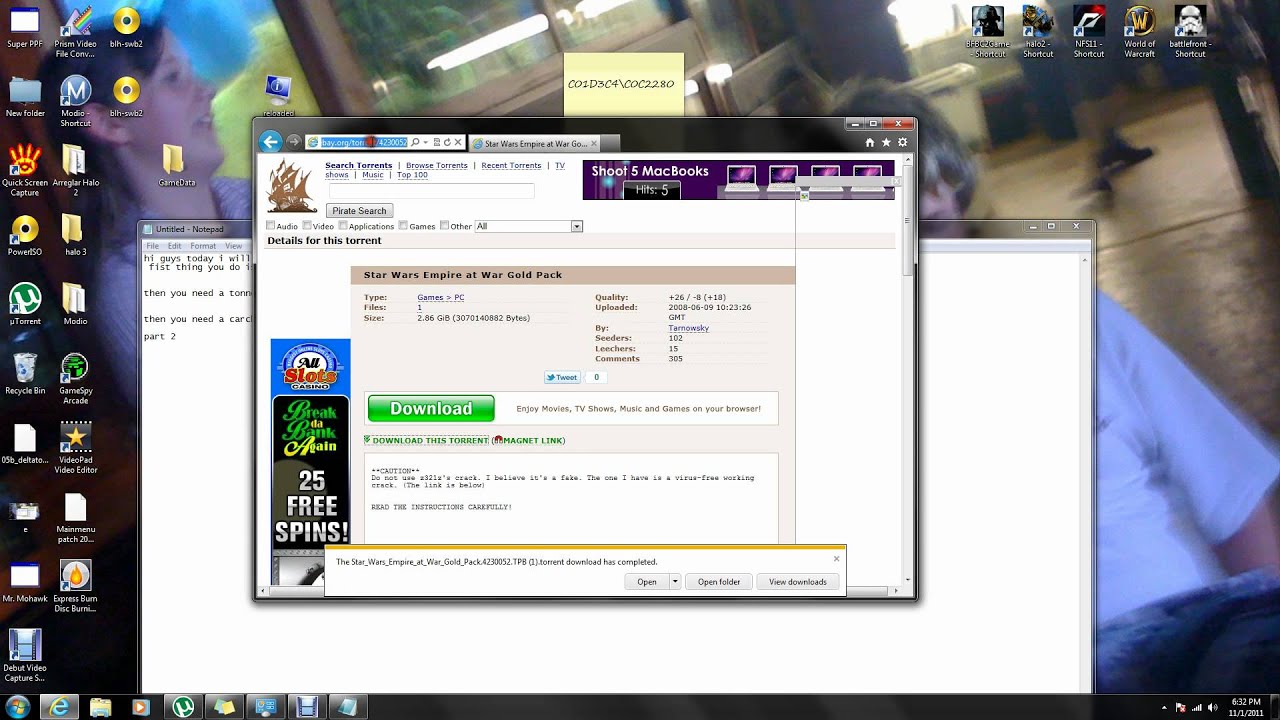The image size is (1280, 720).
Task: Select GameData folder on desktop
Action: click(x=176, y=167)
